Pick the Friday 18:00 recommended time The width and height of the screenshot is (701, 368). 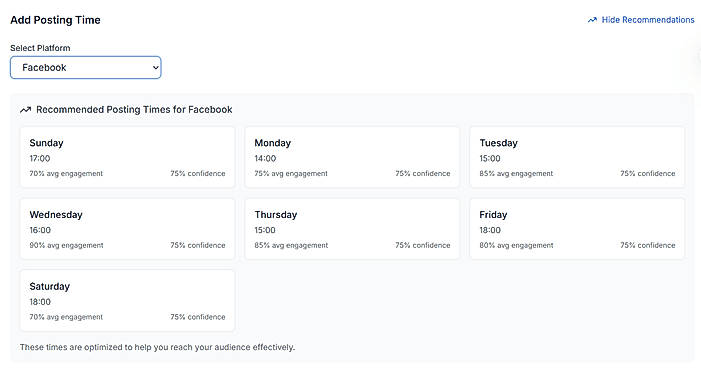(577, 229)
